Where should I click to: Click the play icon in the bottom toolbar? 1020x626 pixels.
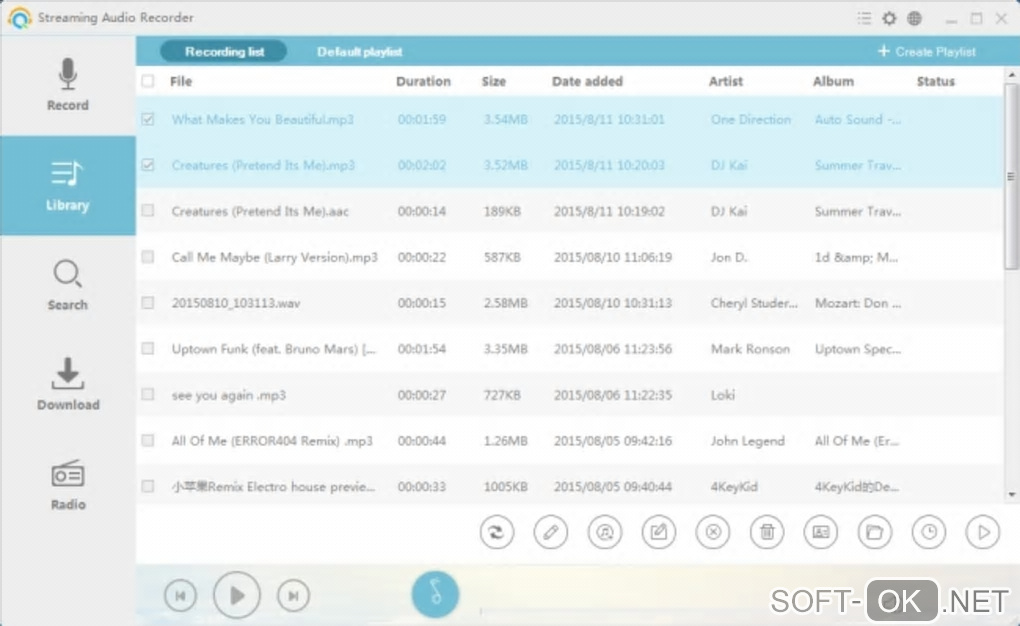point(983,532)
